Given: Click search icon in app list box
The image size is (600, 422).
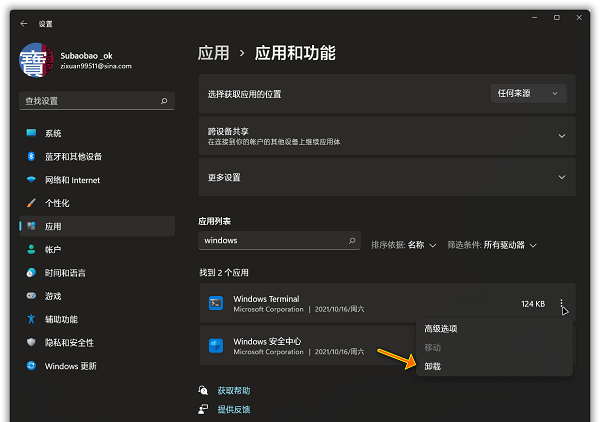Looking at the screenshot, I should pyautogui.click(x=351, y=241).
